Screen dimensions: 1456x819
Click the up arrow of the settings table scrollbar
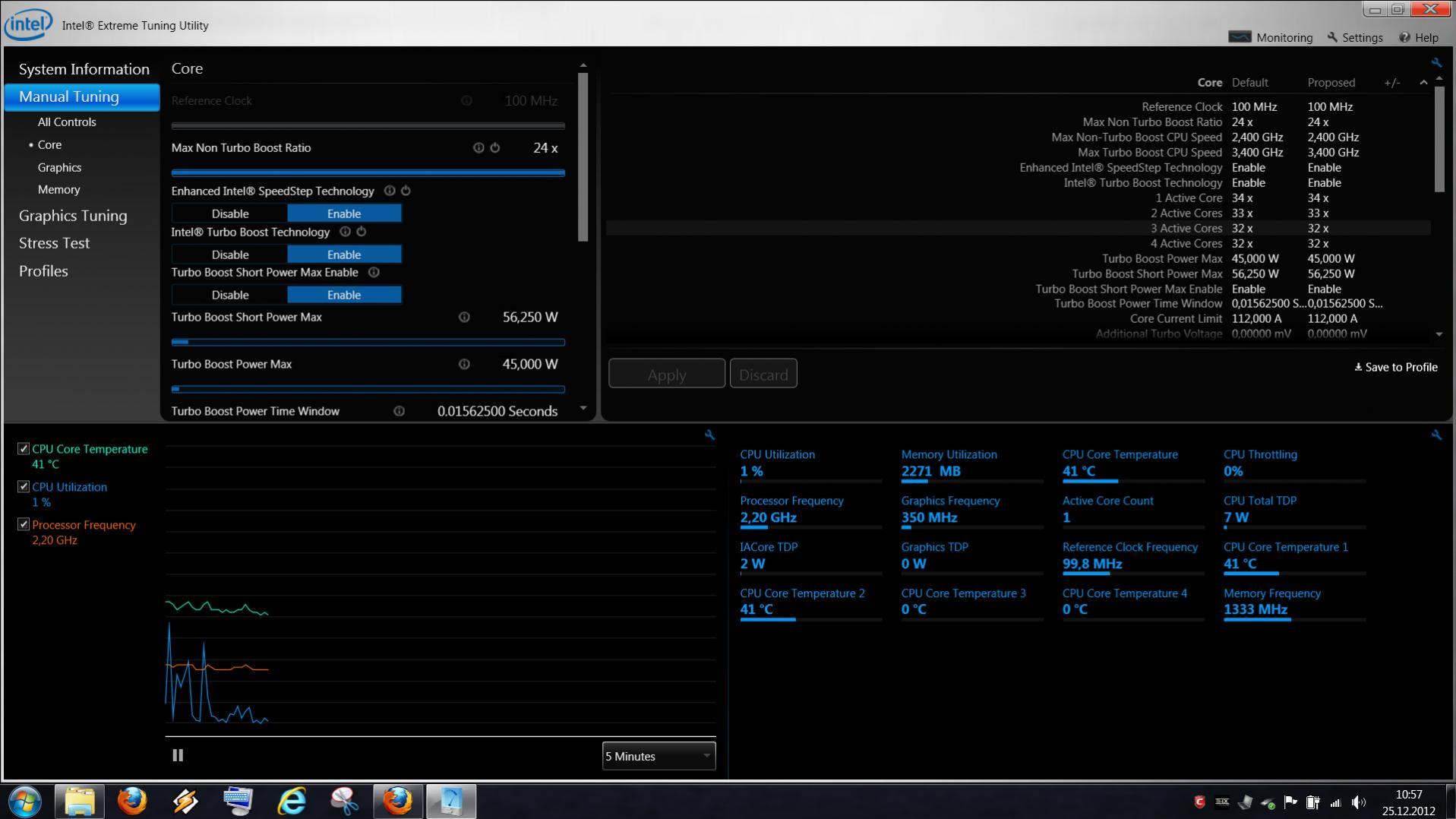coord(1439,79)
